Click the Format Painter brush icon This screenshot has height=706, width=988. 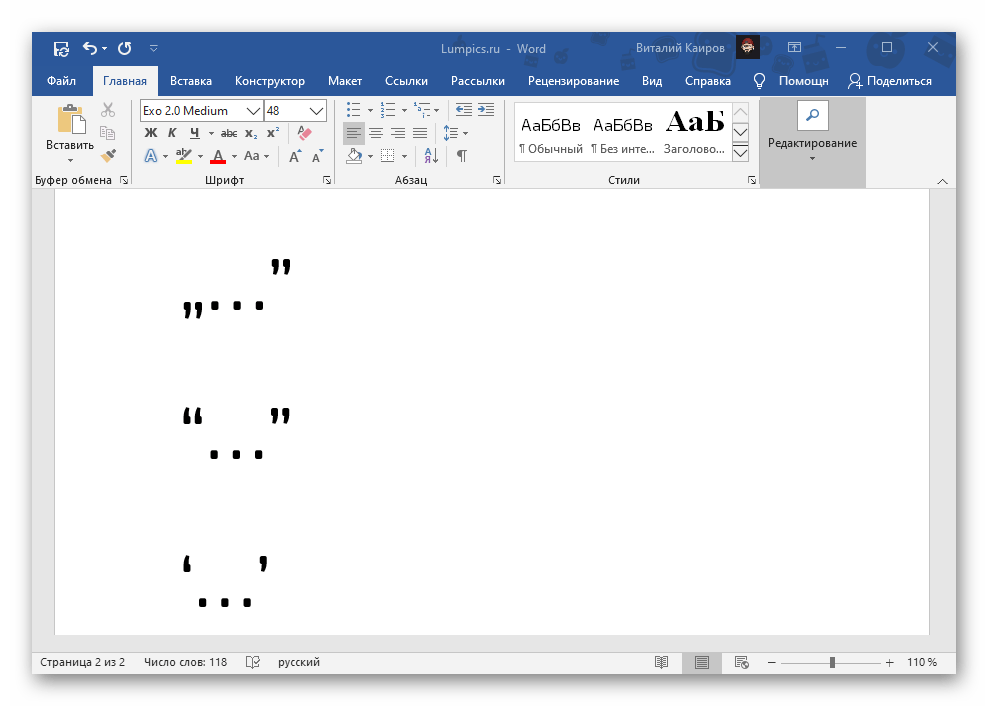(108, 156)
